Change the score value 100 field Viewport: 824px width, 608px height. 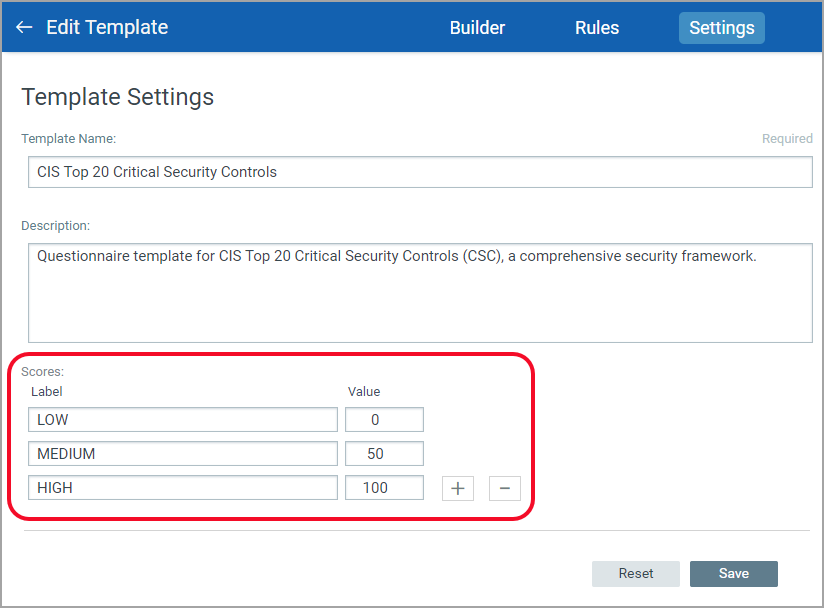point(384,488)
